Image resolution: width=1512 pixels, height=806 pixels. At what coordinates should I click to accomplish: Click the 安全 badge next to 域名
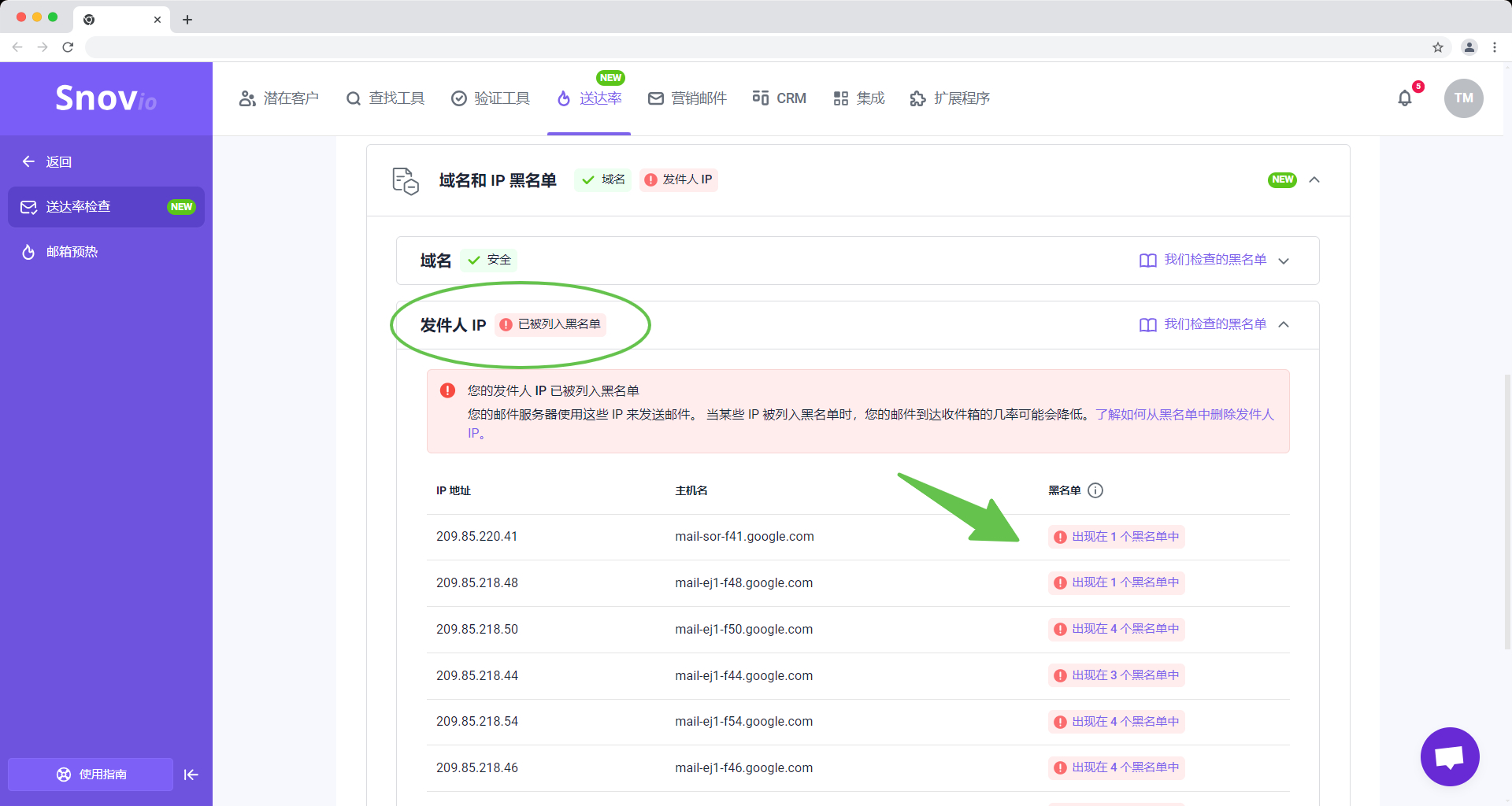(x=489, y=260)
